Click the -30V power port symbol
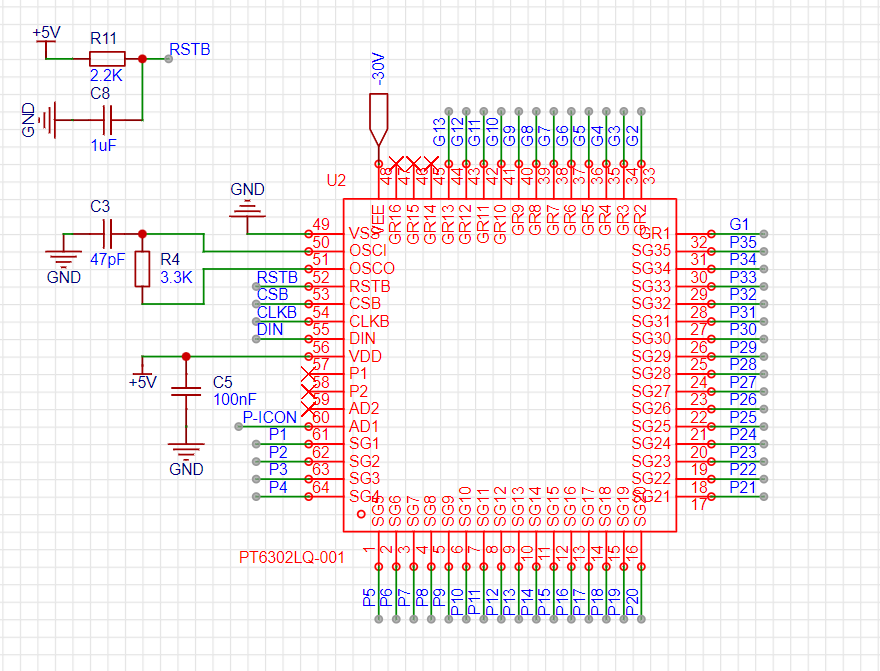 [378, 120]
